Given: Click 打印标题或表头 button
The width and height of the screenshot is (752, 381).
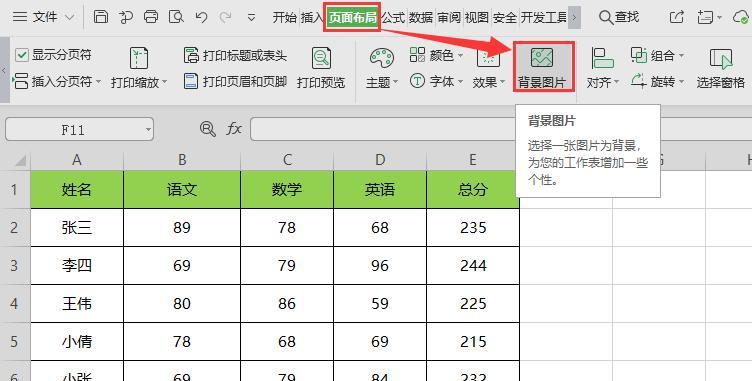Looking at the screenshot, I should [x=235, y=55].
